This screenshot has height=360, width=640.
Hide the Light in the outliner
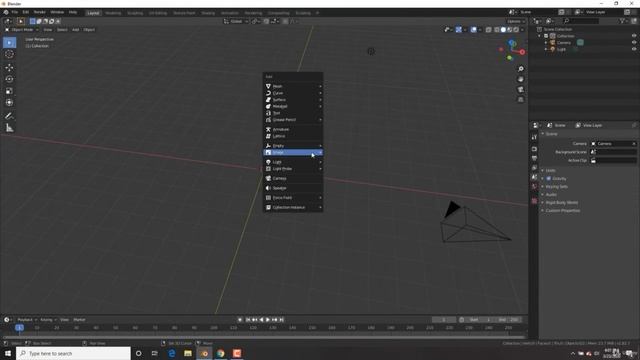pos(634,49)
